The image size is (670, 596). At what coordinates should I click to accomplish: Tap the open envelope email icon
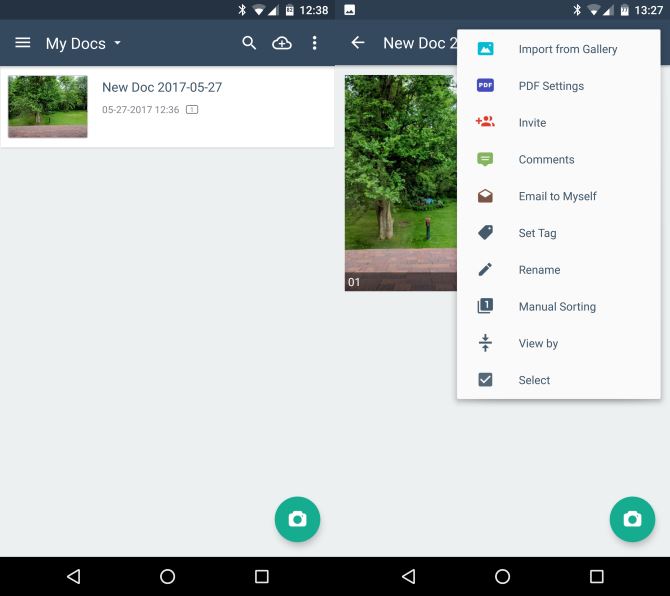[x=485, y=196]
